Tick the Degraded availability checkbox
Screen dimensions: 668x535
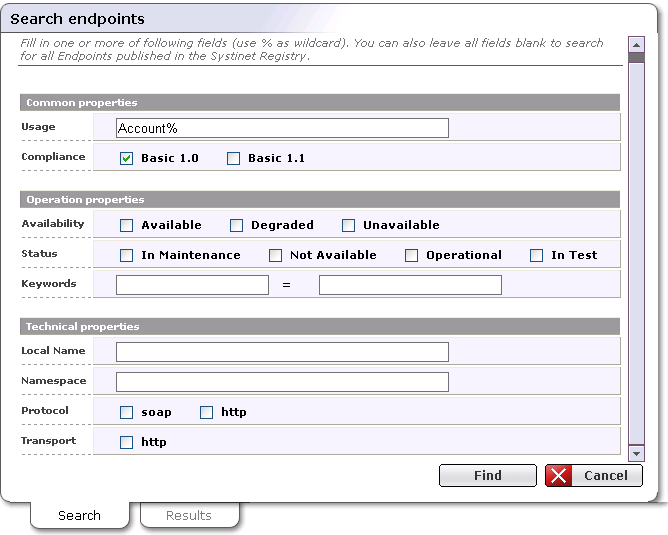point(236,225)
